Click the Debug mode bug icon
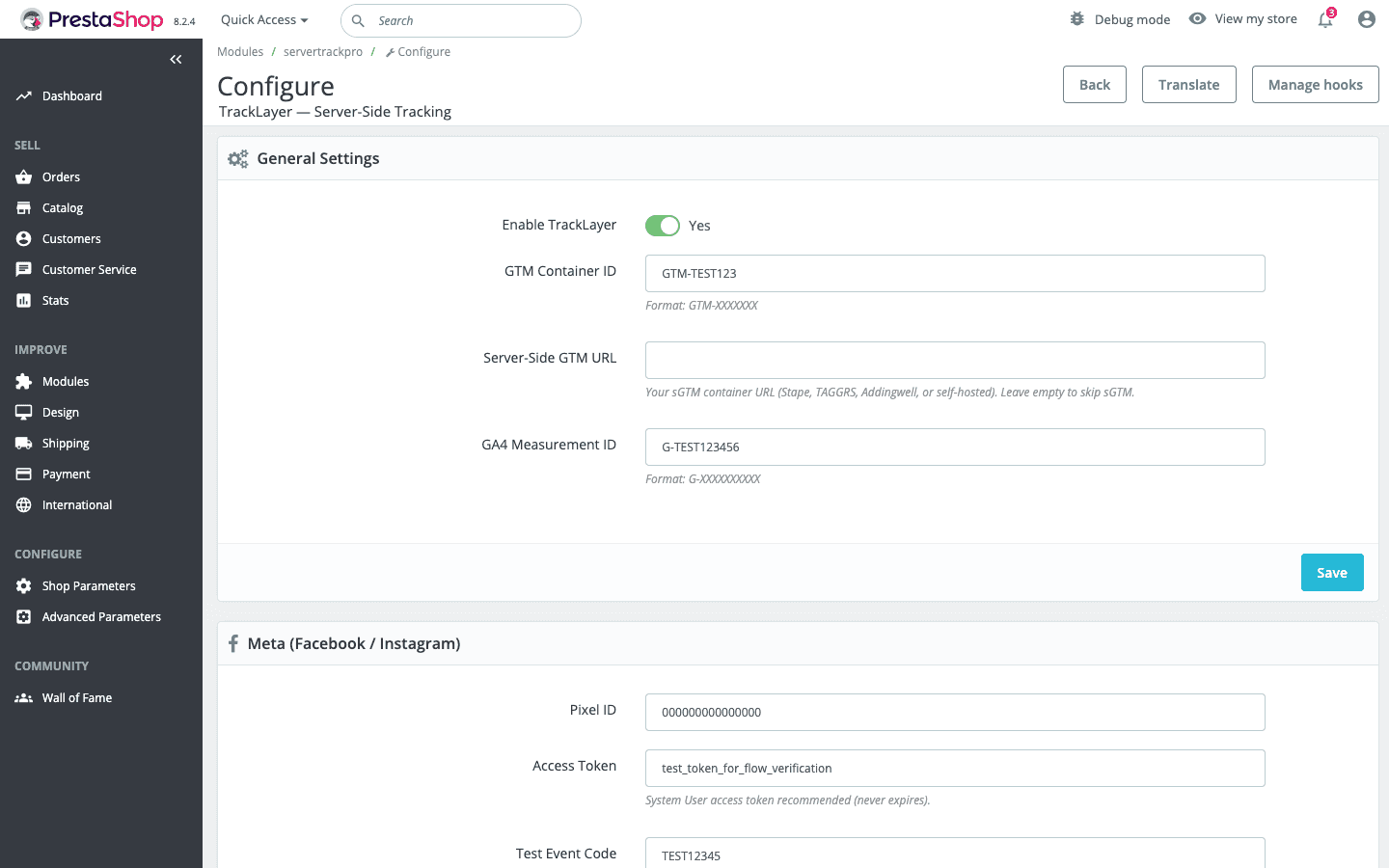Screen dimensions: 1389x868 coord(1076,17)
